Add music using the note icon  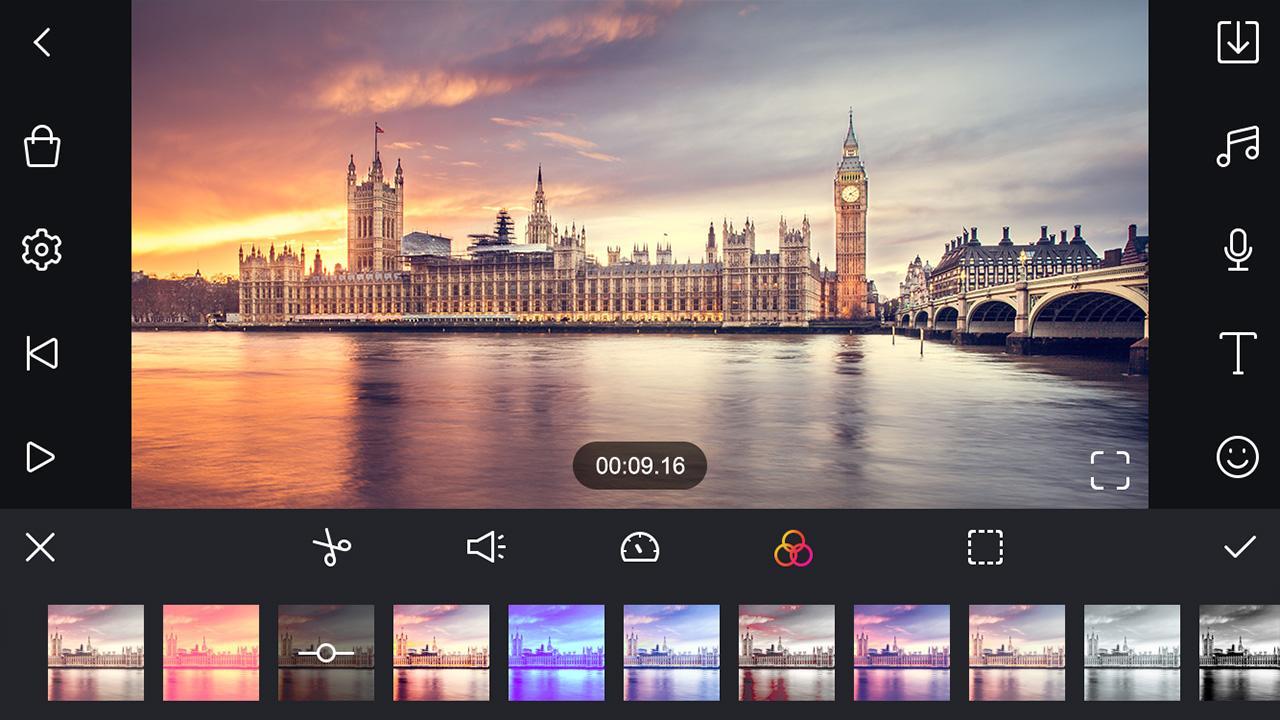[x=1238, y=146]
